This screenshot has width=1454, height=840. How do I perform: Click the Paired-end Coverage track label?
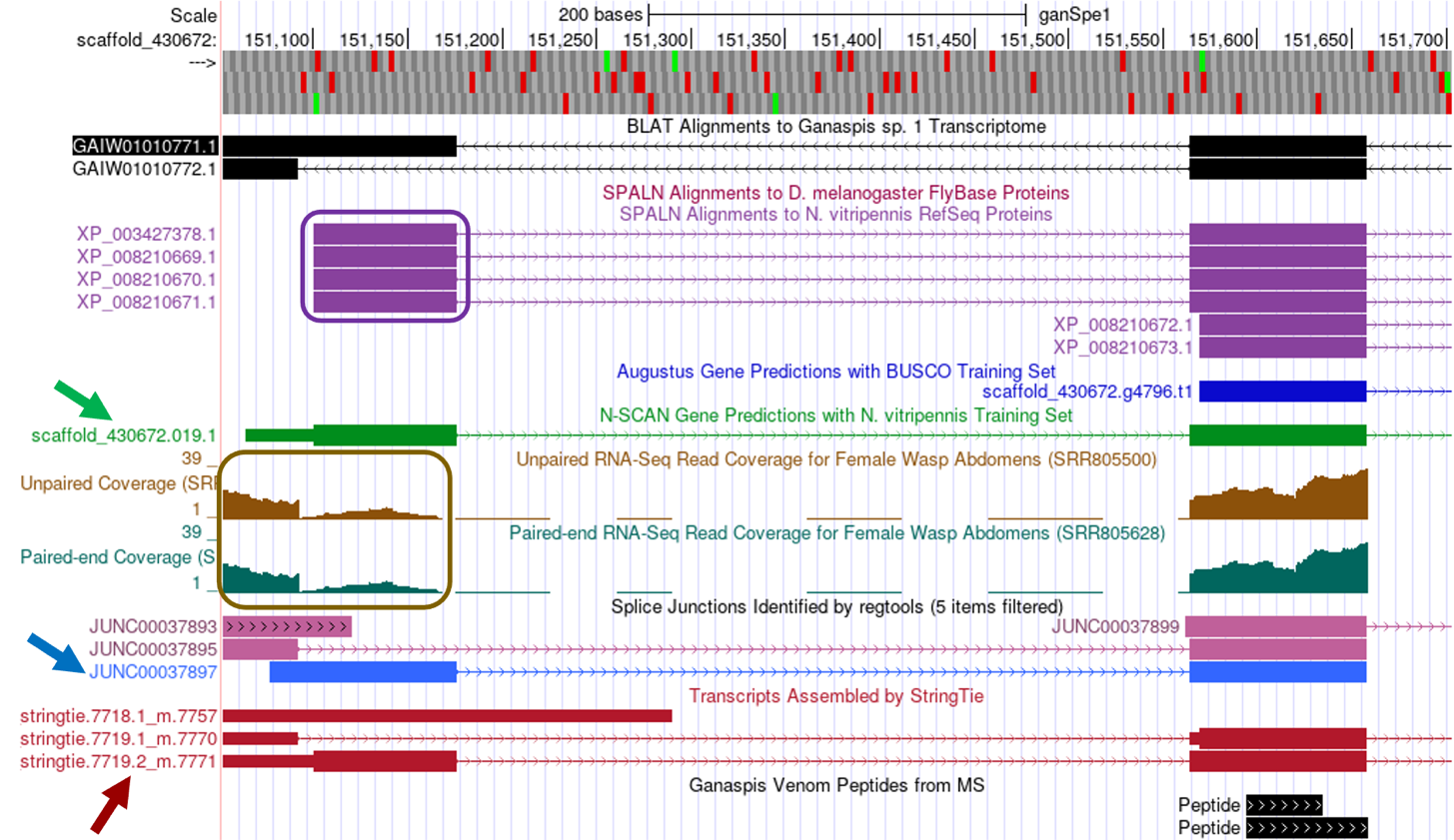(x=119, y=557)
